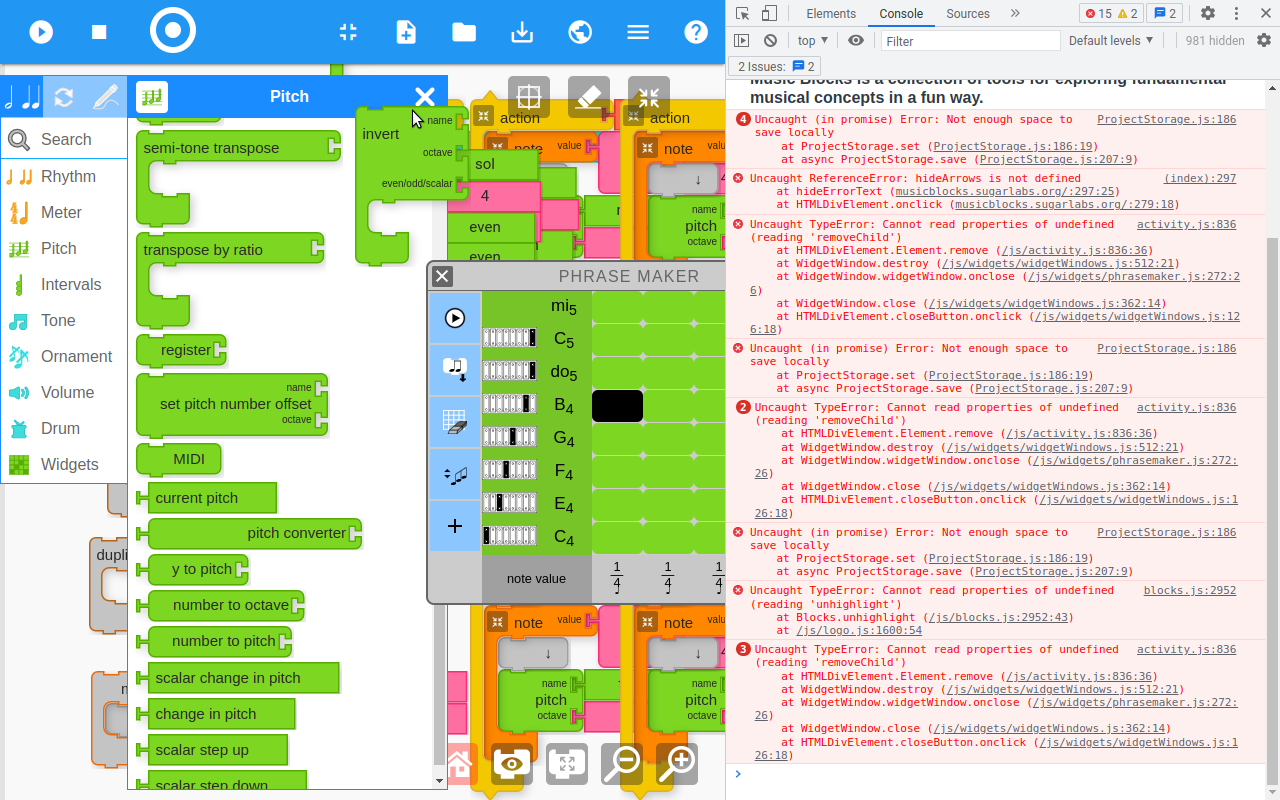Click the record button in the toolbar

point(172,30)
